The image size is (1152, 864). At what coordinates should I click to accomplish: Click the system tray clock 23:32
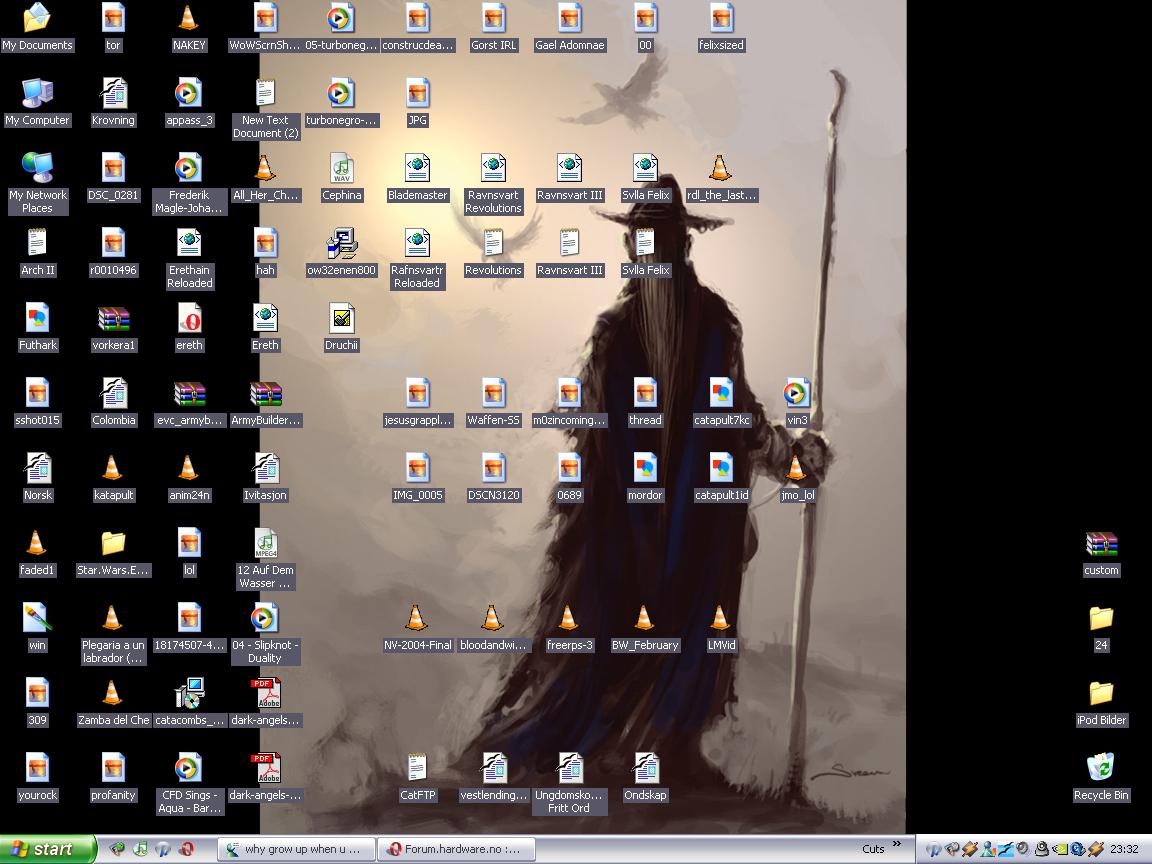click(1124, 849)
